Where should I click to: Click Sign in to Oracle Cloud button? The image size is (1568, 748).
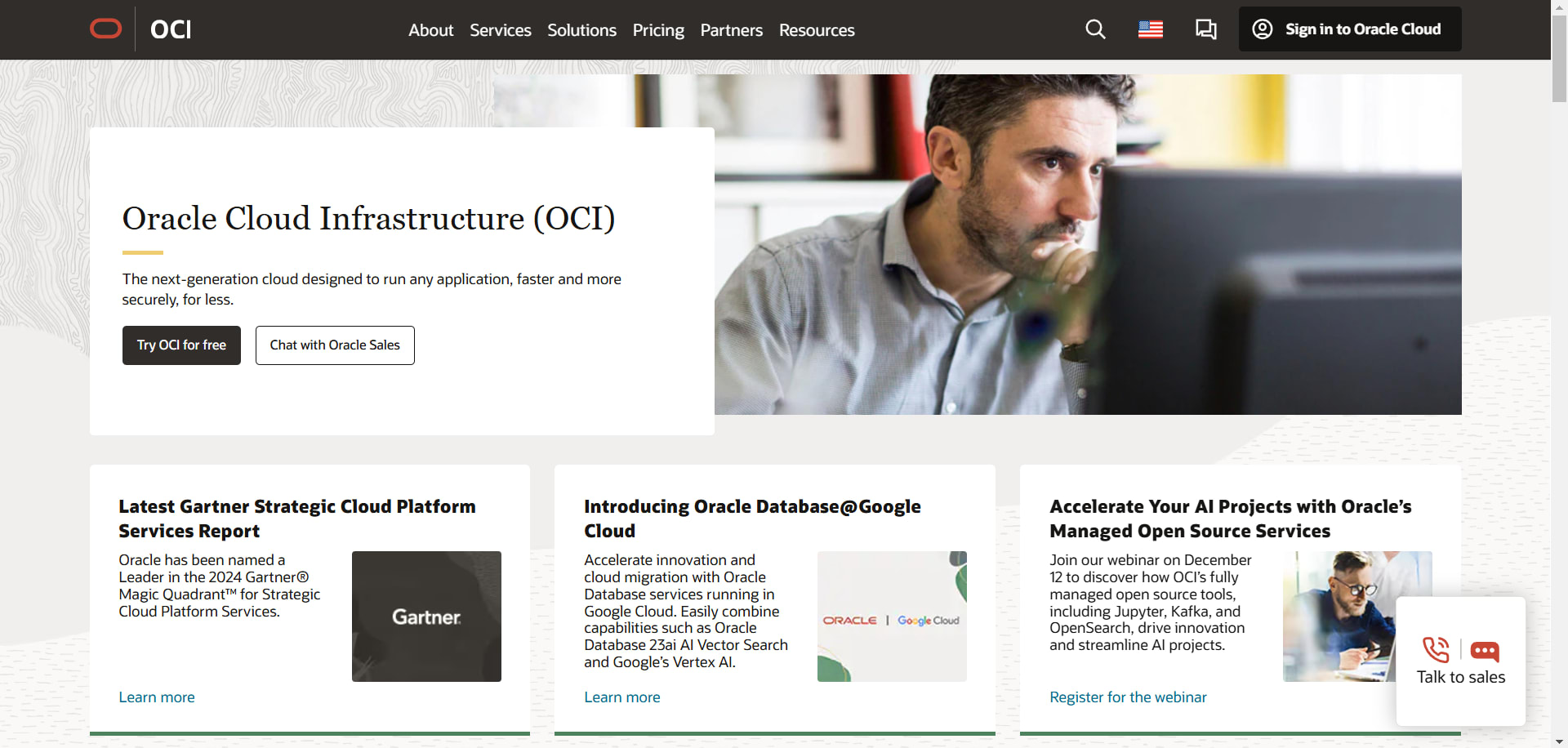pos(1350,29)
